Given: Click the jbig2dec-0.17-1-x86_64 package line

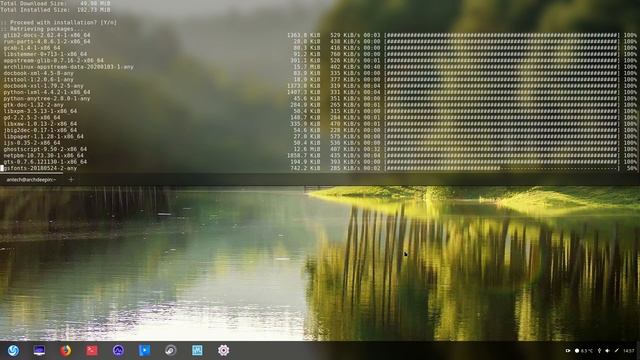Looking at the screenshot, I should (40, 130).
